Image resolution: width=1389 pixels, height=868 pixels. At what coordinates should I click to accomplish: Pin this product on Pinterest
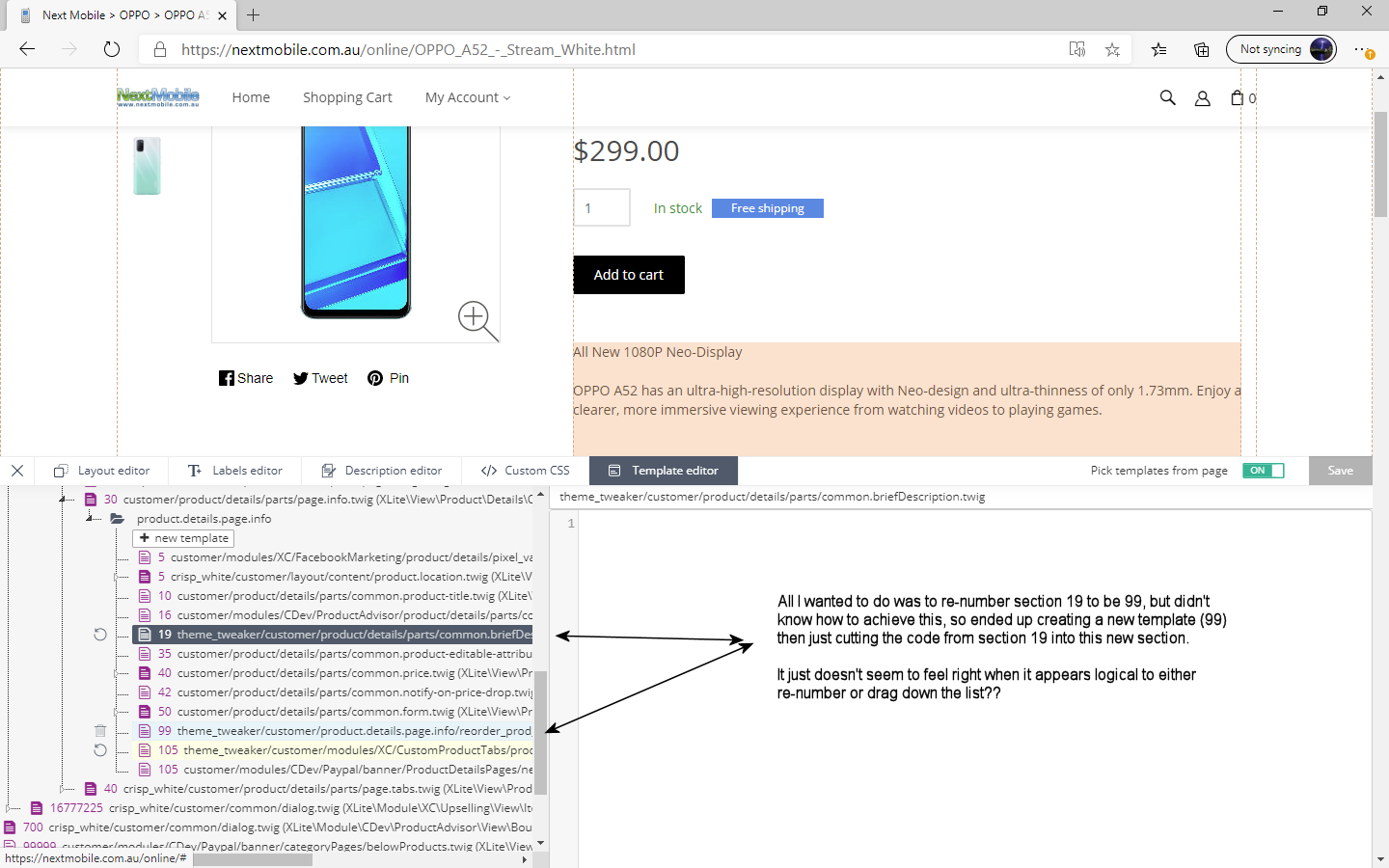[x=388, y=378]
